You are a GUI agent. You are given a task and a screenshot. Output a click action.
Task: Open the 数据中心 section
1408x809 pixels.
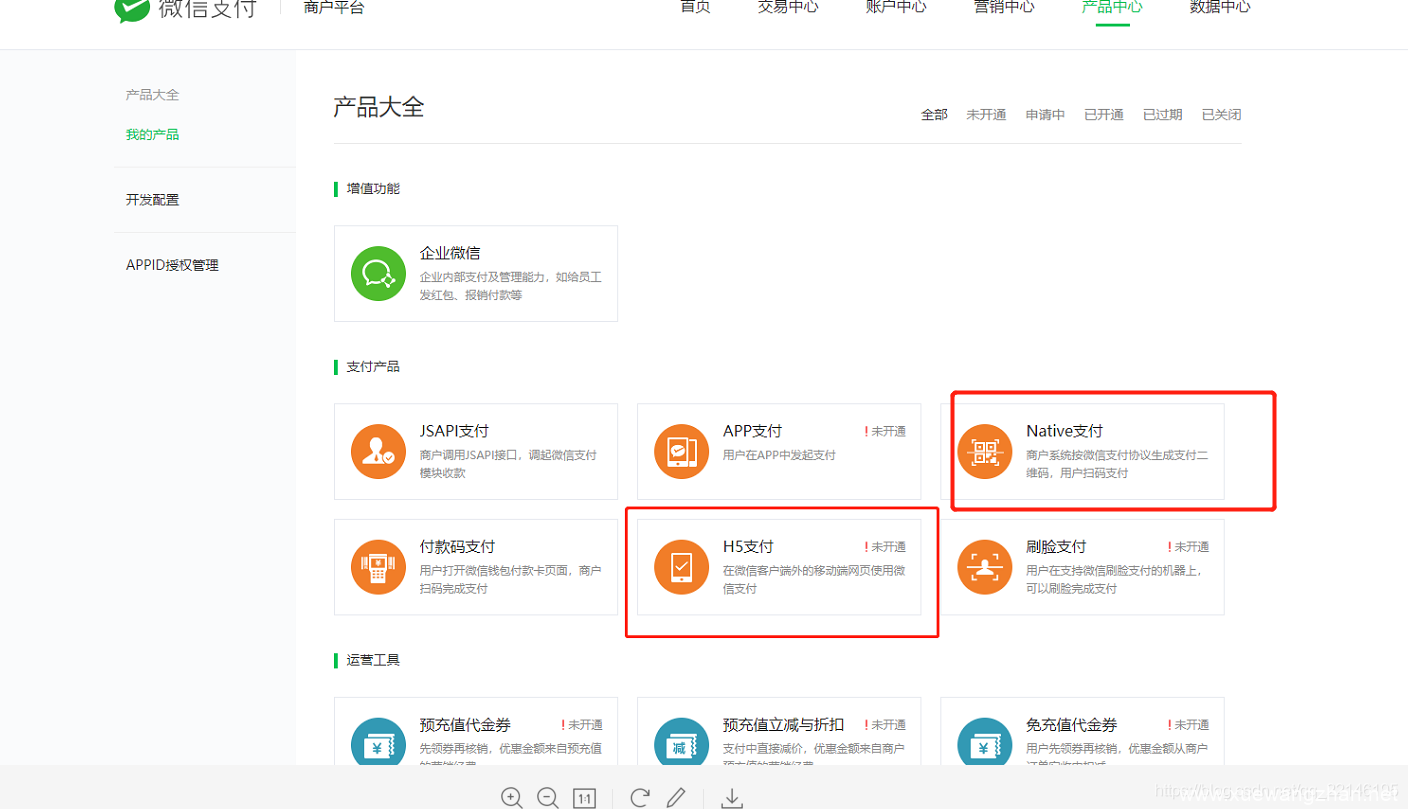[x=1220, y=7]
